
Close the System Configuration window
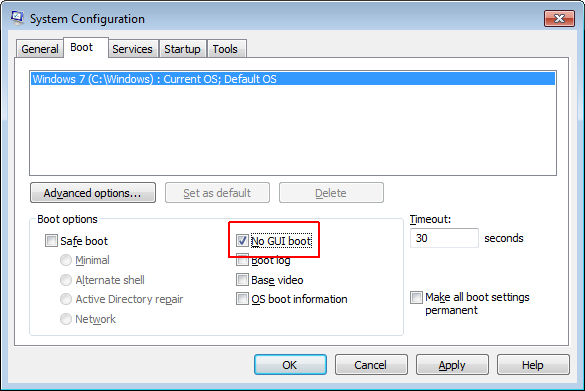click(x=559, y=18)
